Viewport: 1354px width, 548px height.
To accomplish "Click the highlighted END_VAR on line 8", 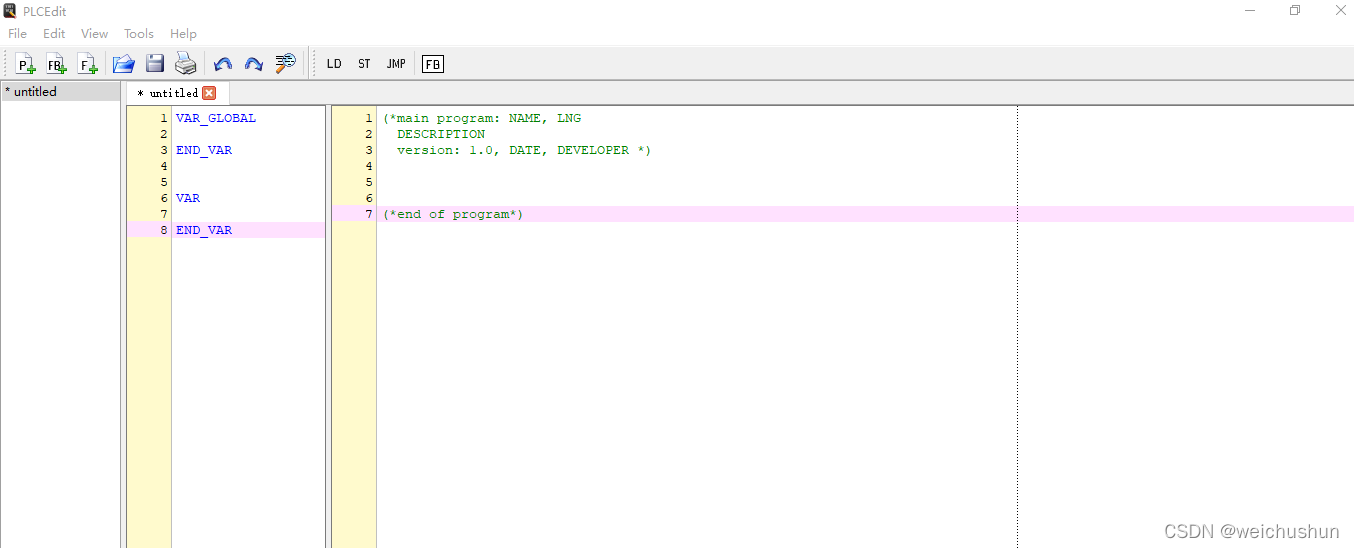I will (x=204, y=230).
